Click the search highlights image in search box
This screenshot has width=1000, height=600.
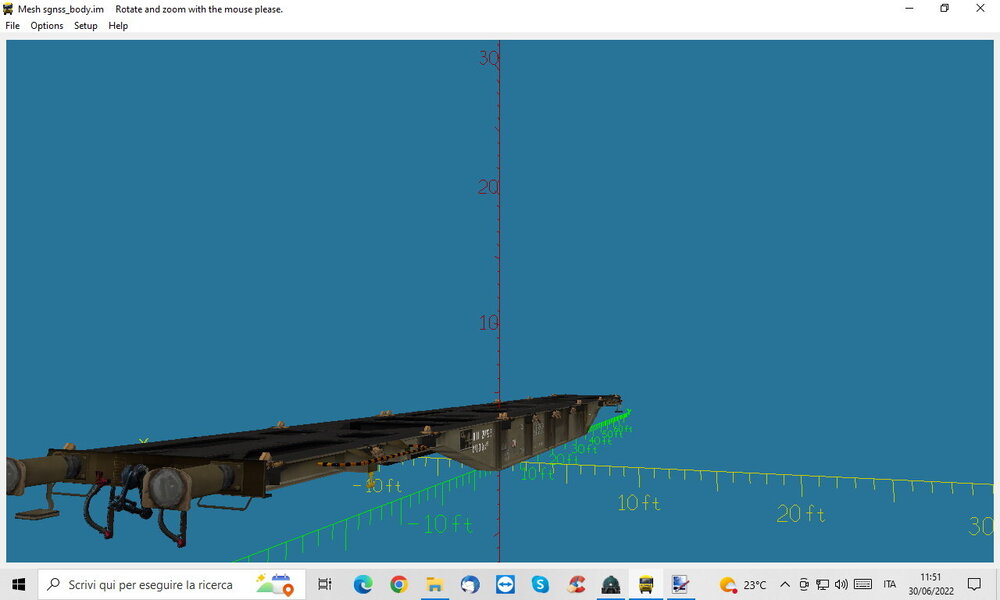tap(275, 584)
